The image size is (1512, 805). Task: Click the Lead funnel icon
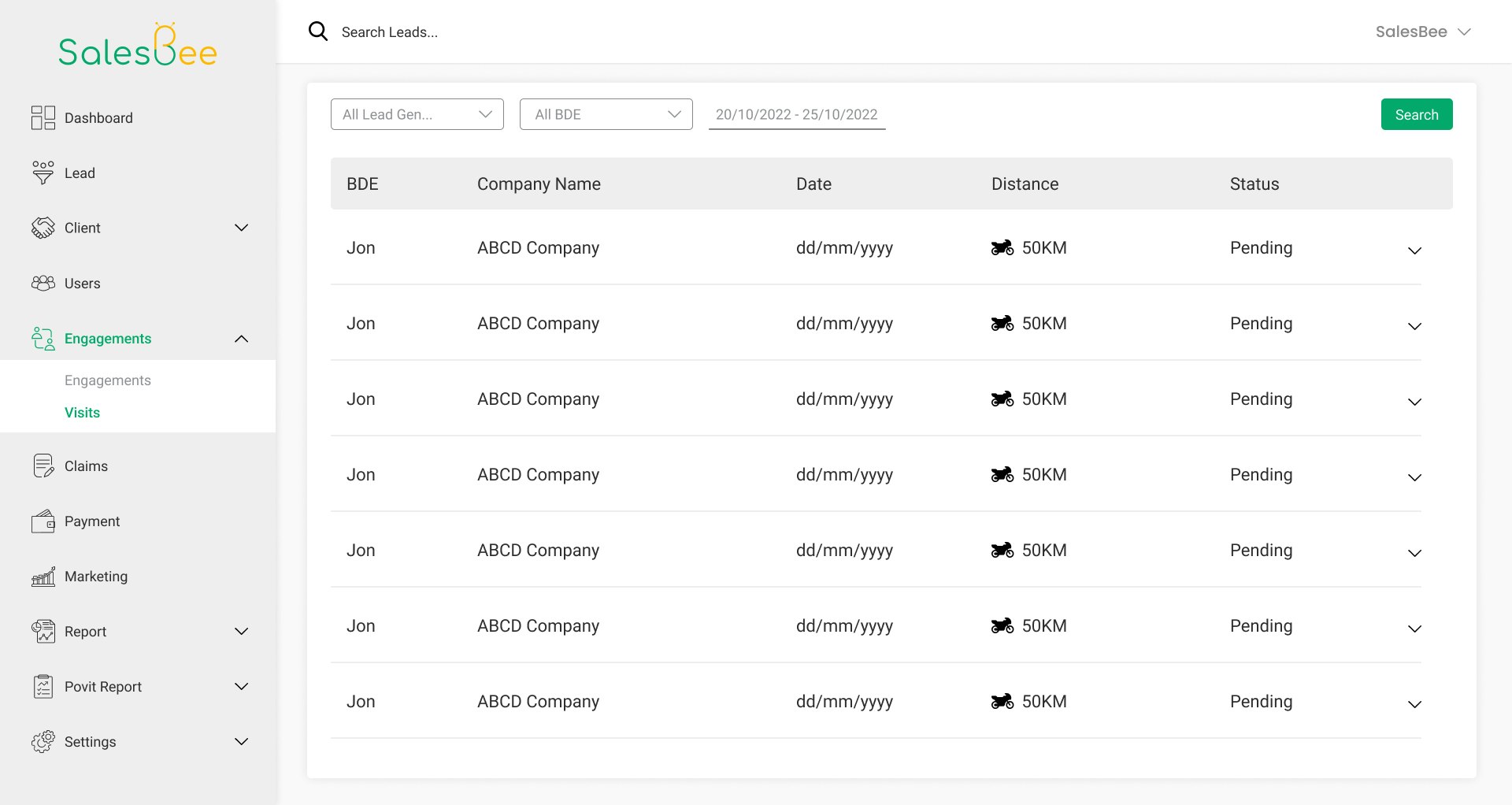coord(43,172)
